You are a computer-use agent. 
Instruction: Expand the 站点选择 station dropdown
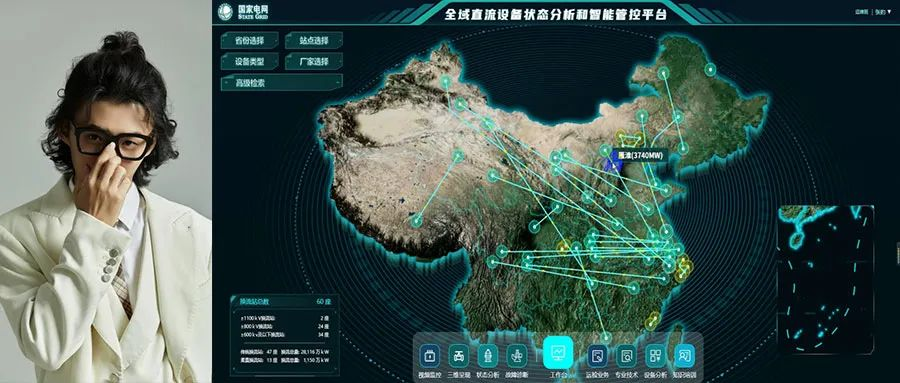(x=314, y=40)
